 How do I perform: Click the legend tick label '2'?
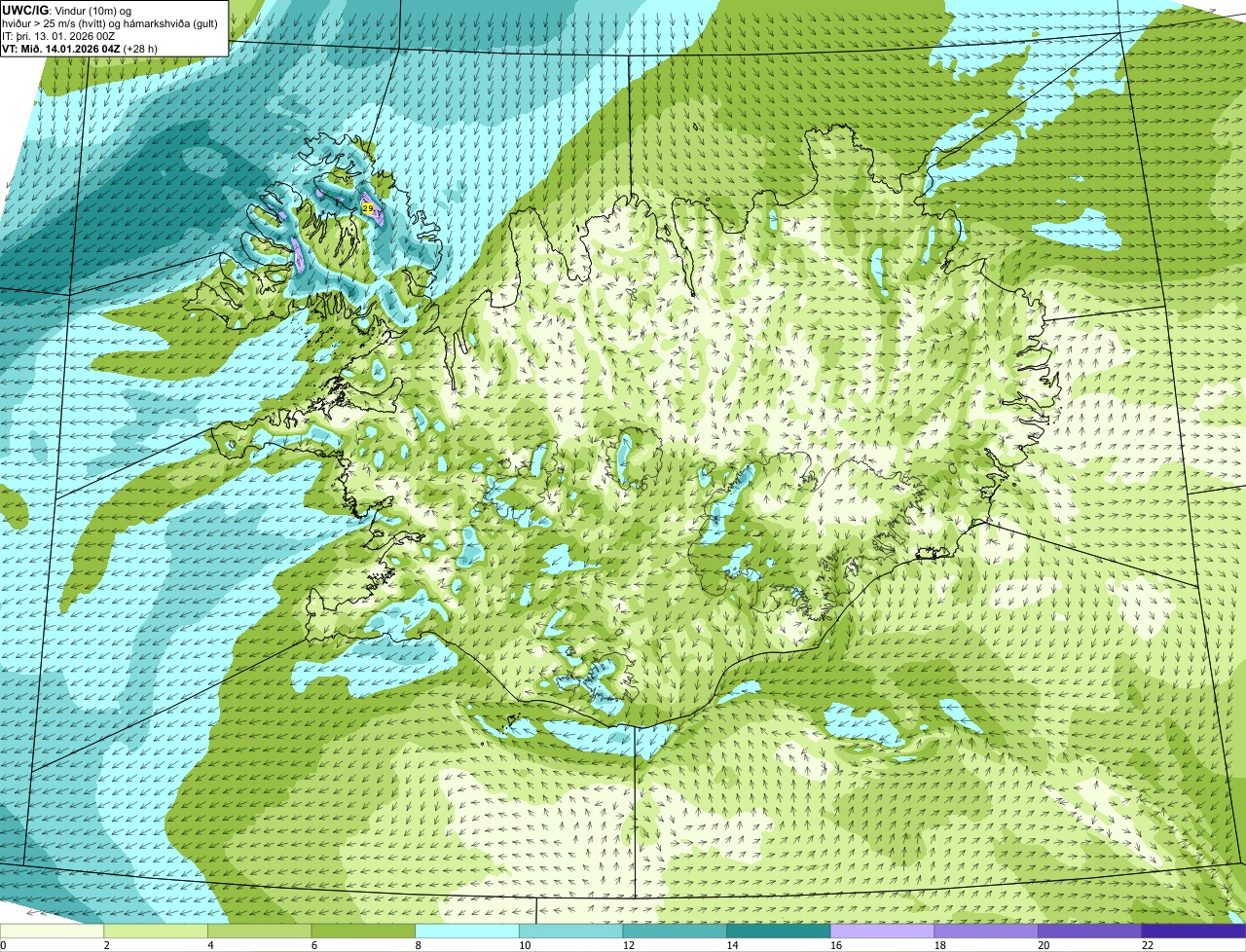click(x=106, y=945)
